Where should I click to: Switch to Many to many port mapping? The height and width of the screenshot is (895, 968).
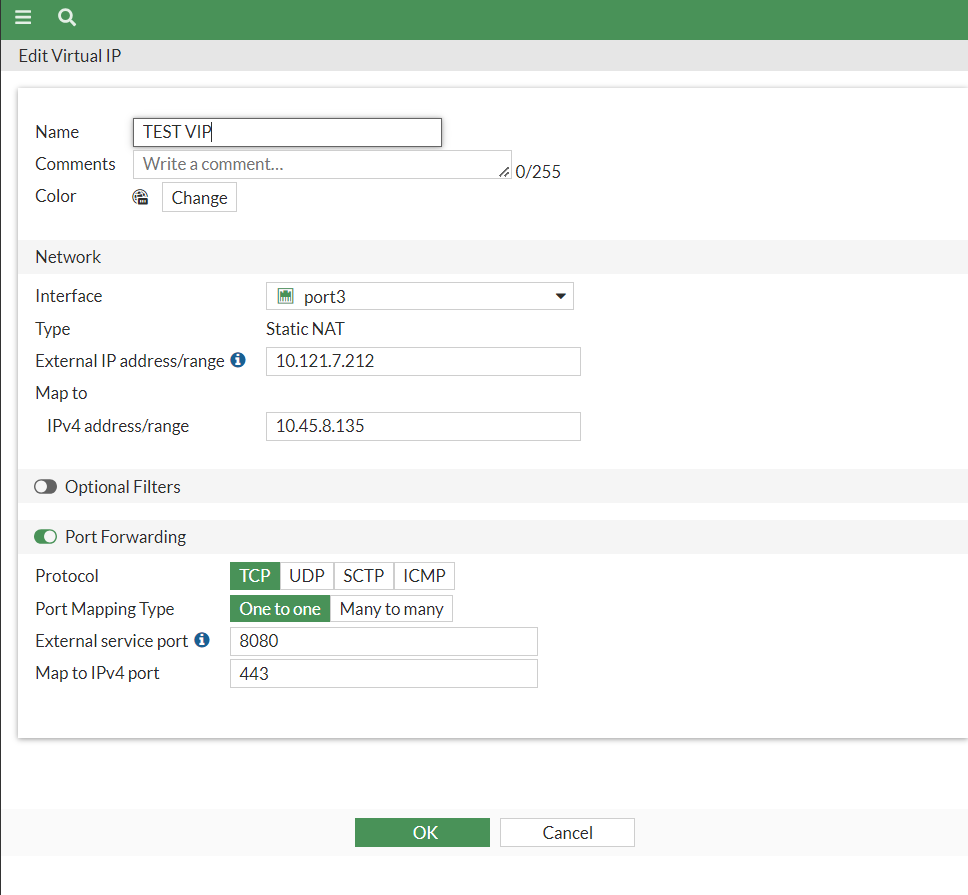pos(391,609)
